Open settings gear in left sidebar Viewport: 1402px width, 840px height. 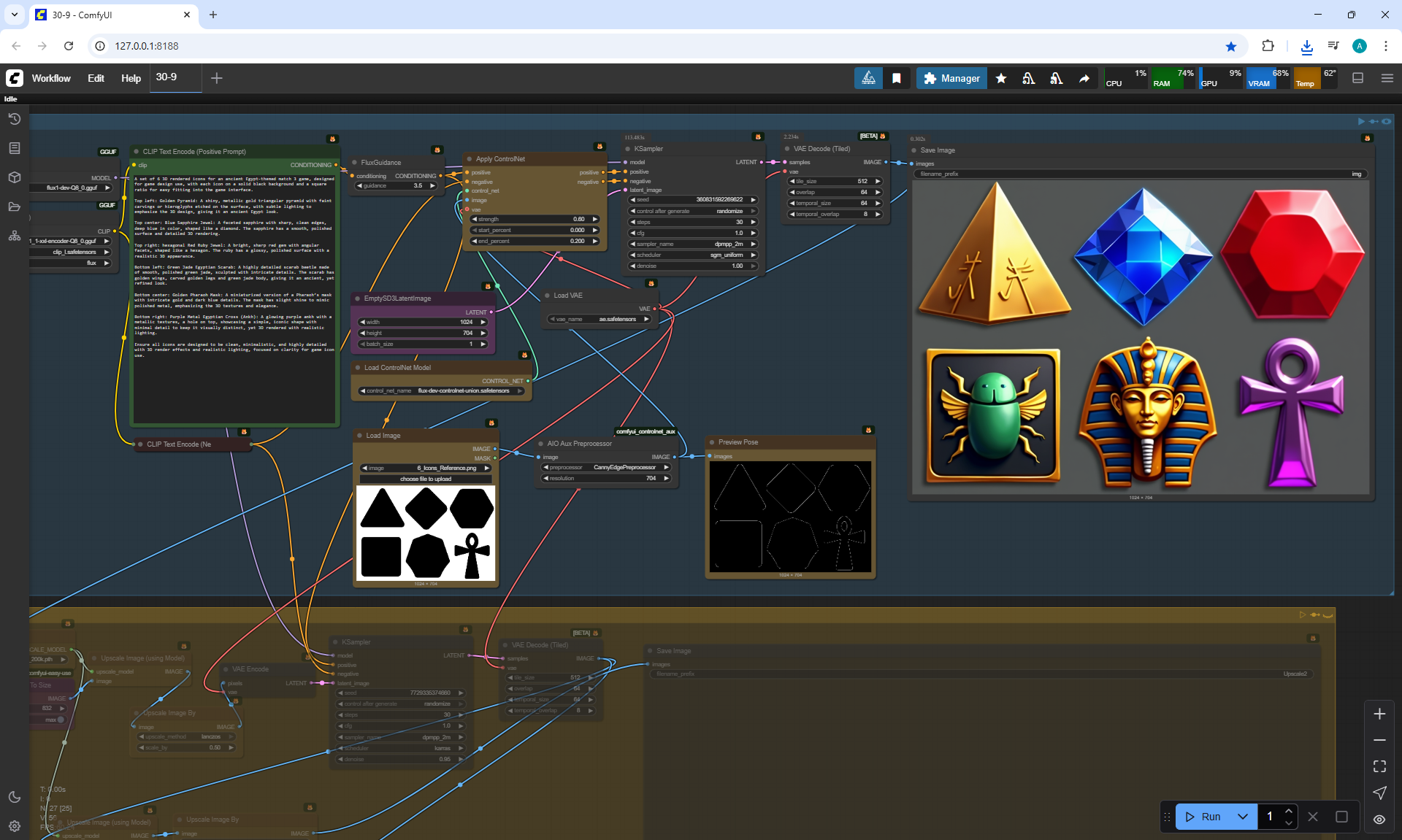tap(14, 826)
